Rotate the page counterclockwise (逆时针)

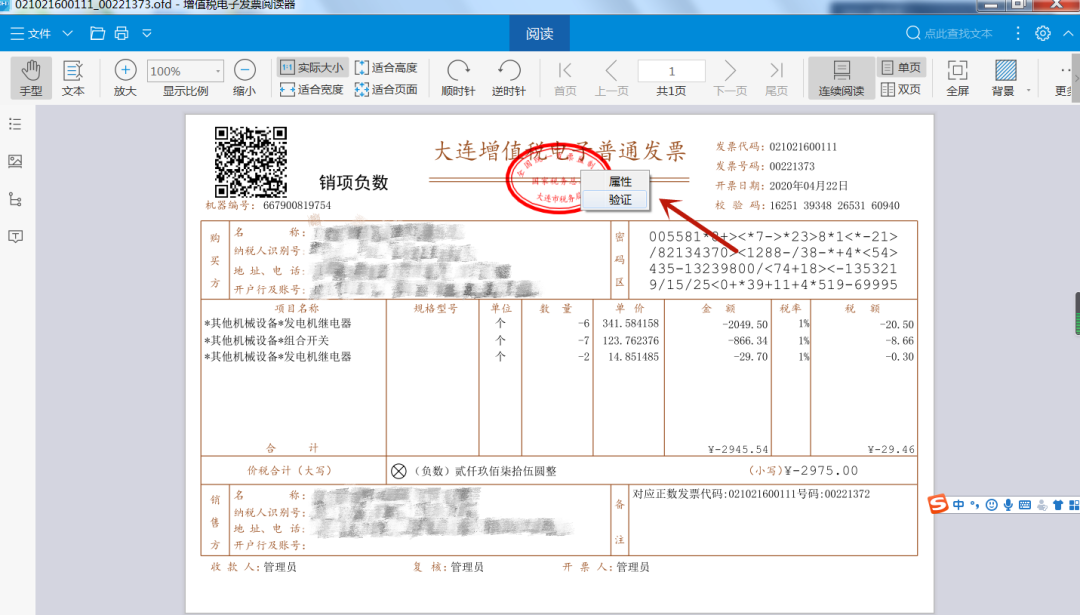click(509, 77)
